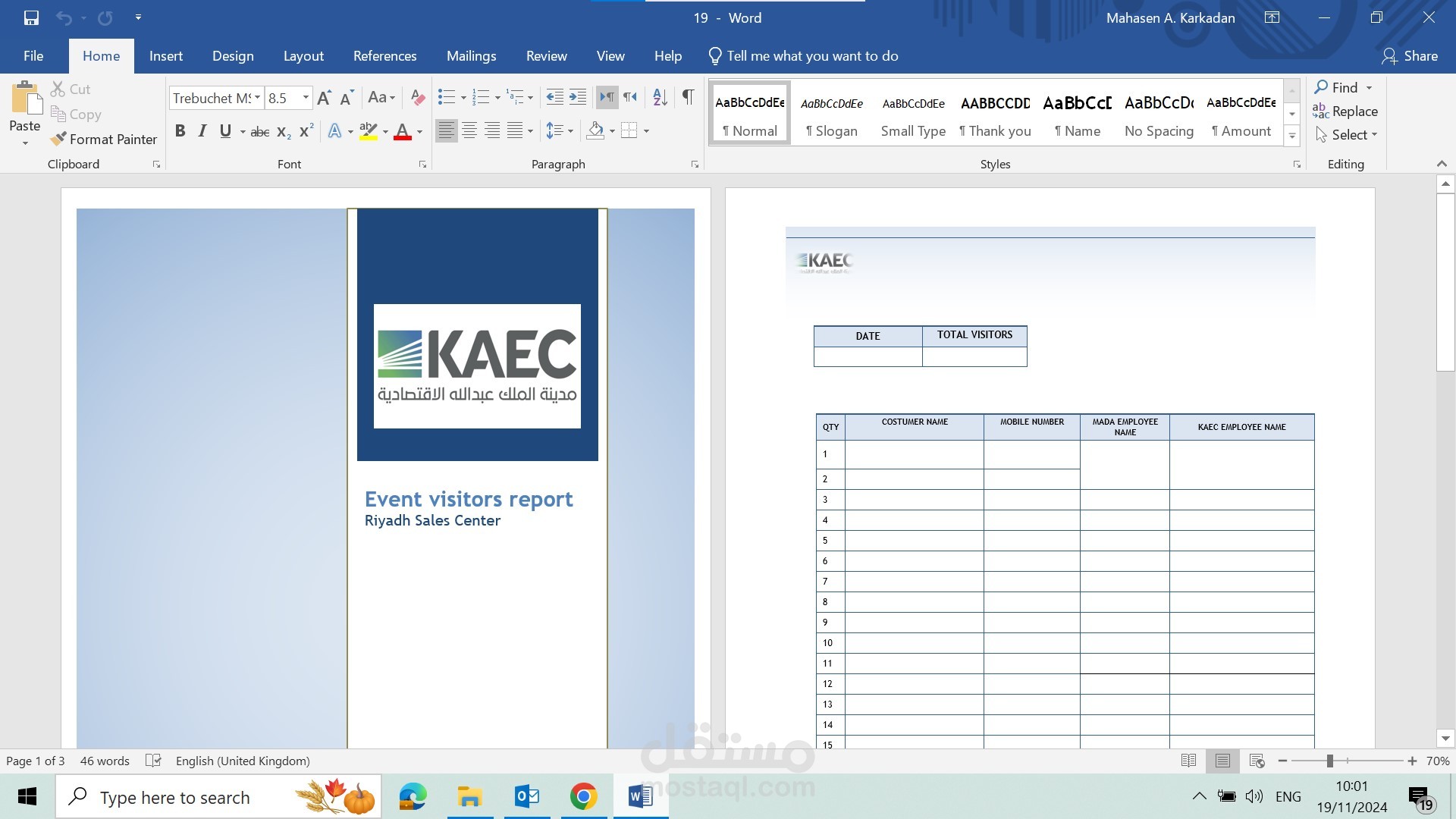This screenshot has height=819, width=1456.
Task: Open the Home tab in ribbon
Action: click(100, 56)
